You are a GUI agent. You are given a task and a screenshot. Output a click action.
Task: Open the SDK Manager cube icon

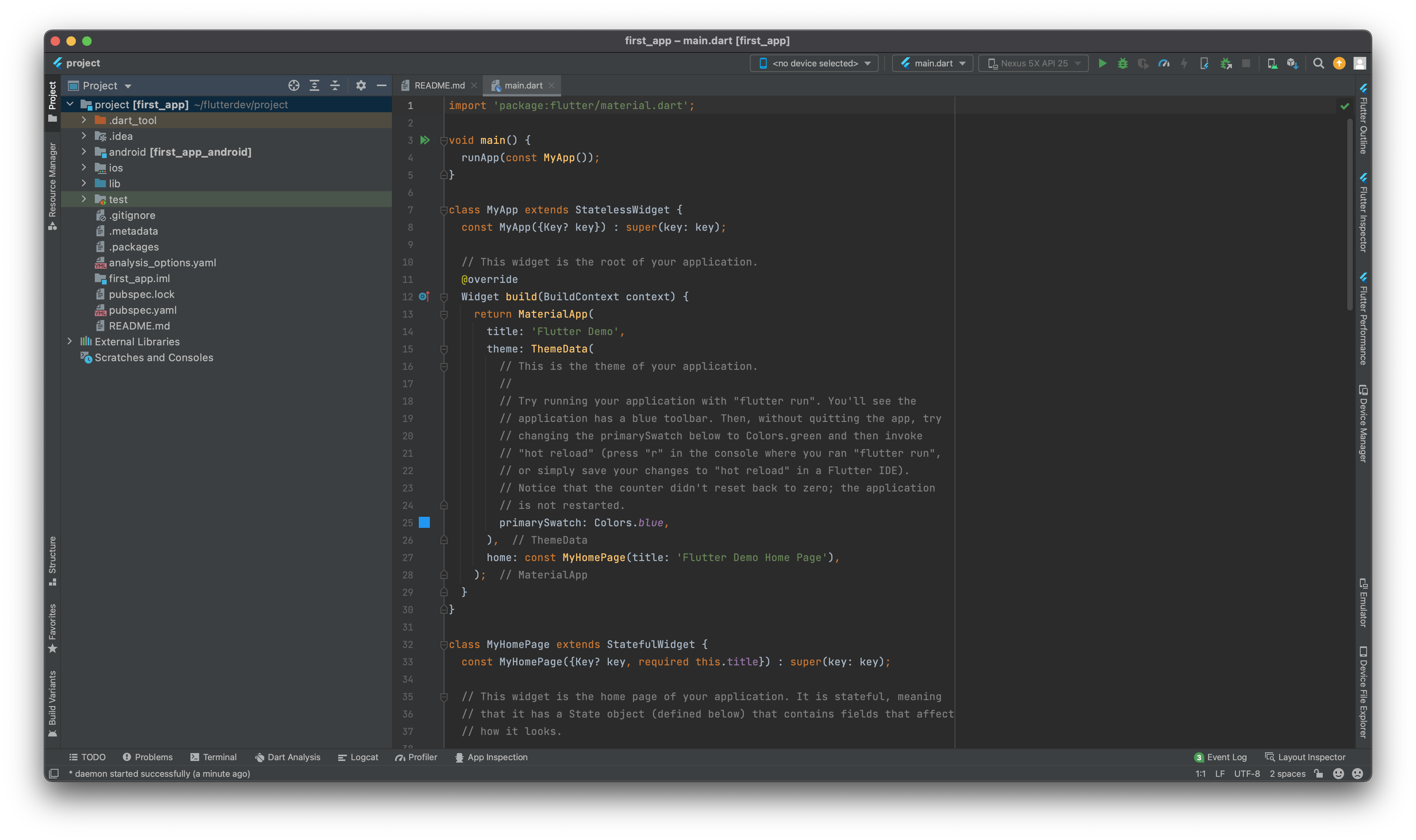coord(1292,63)
